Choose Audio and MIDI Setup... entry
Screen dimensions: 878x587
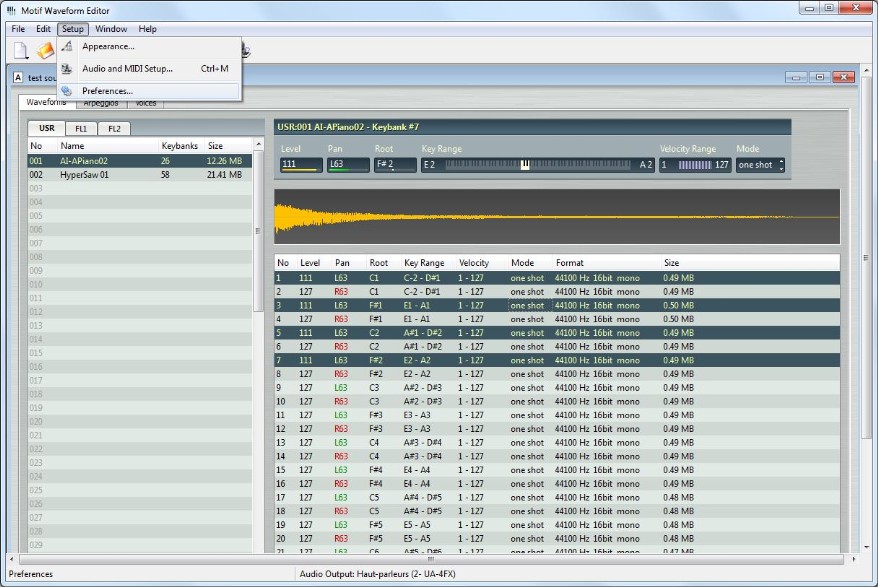coord(150,69)
